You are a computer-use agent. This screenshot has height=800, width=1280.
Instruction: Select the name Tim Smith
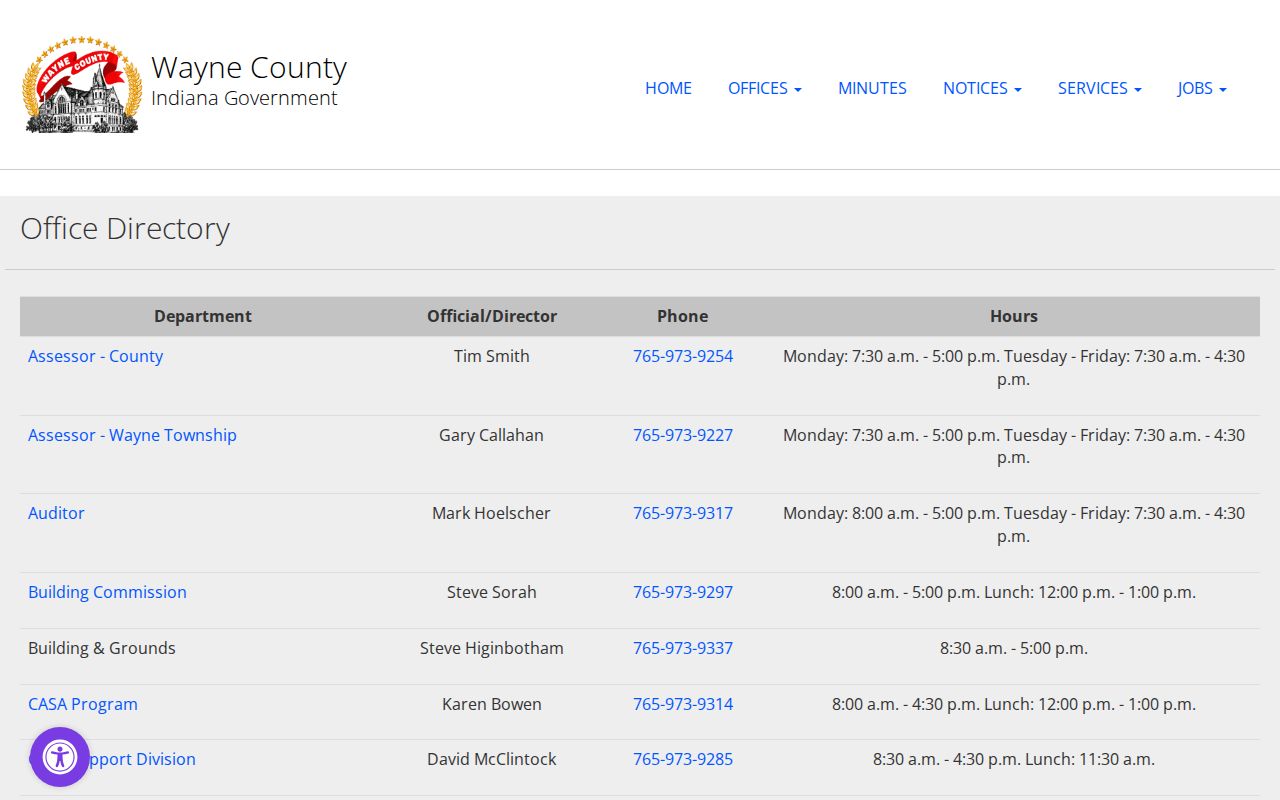click(x=492, y=356)
